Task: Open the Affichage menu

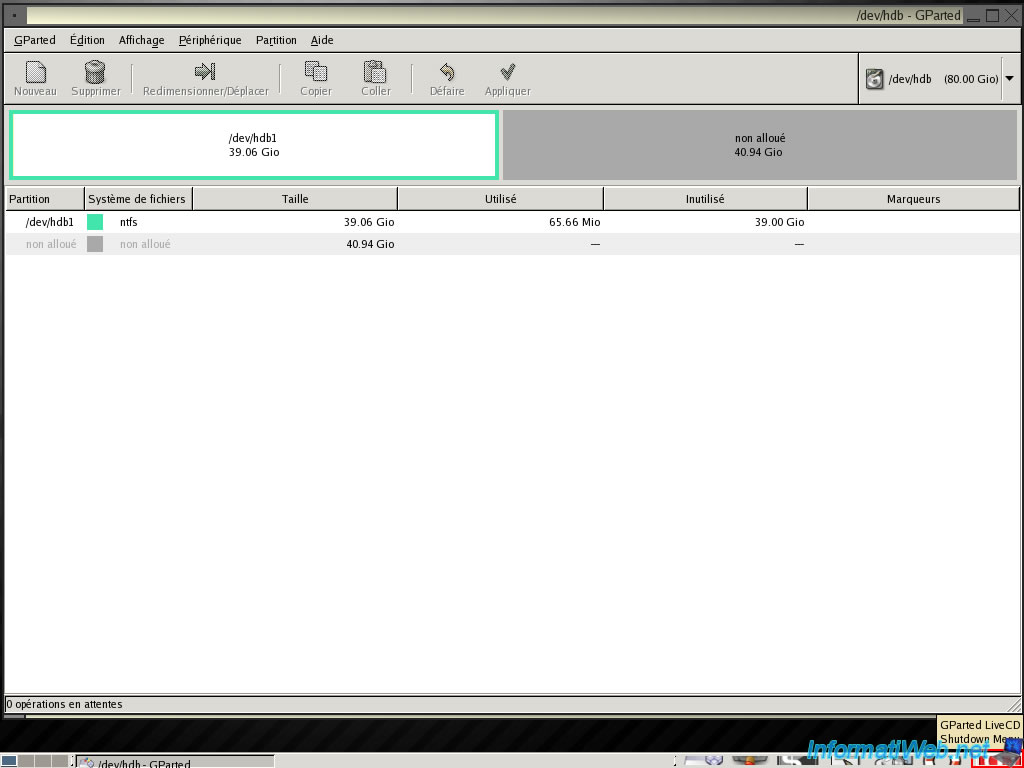Action: [141, 40]
